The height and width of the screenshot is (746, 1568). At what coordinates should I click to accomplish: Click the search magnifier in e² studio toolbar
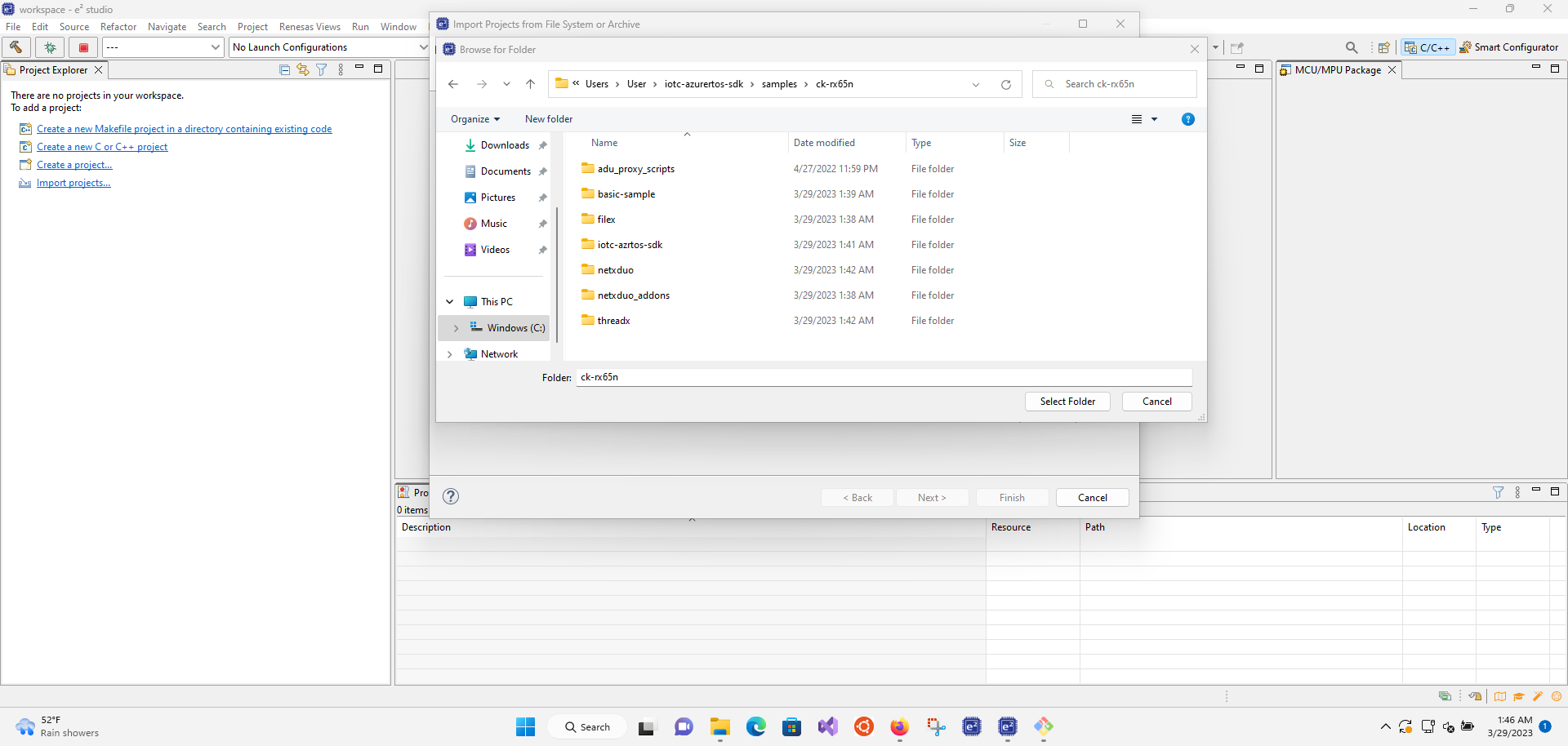(x=1352, y=47)
